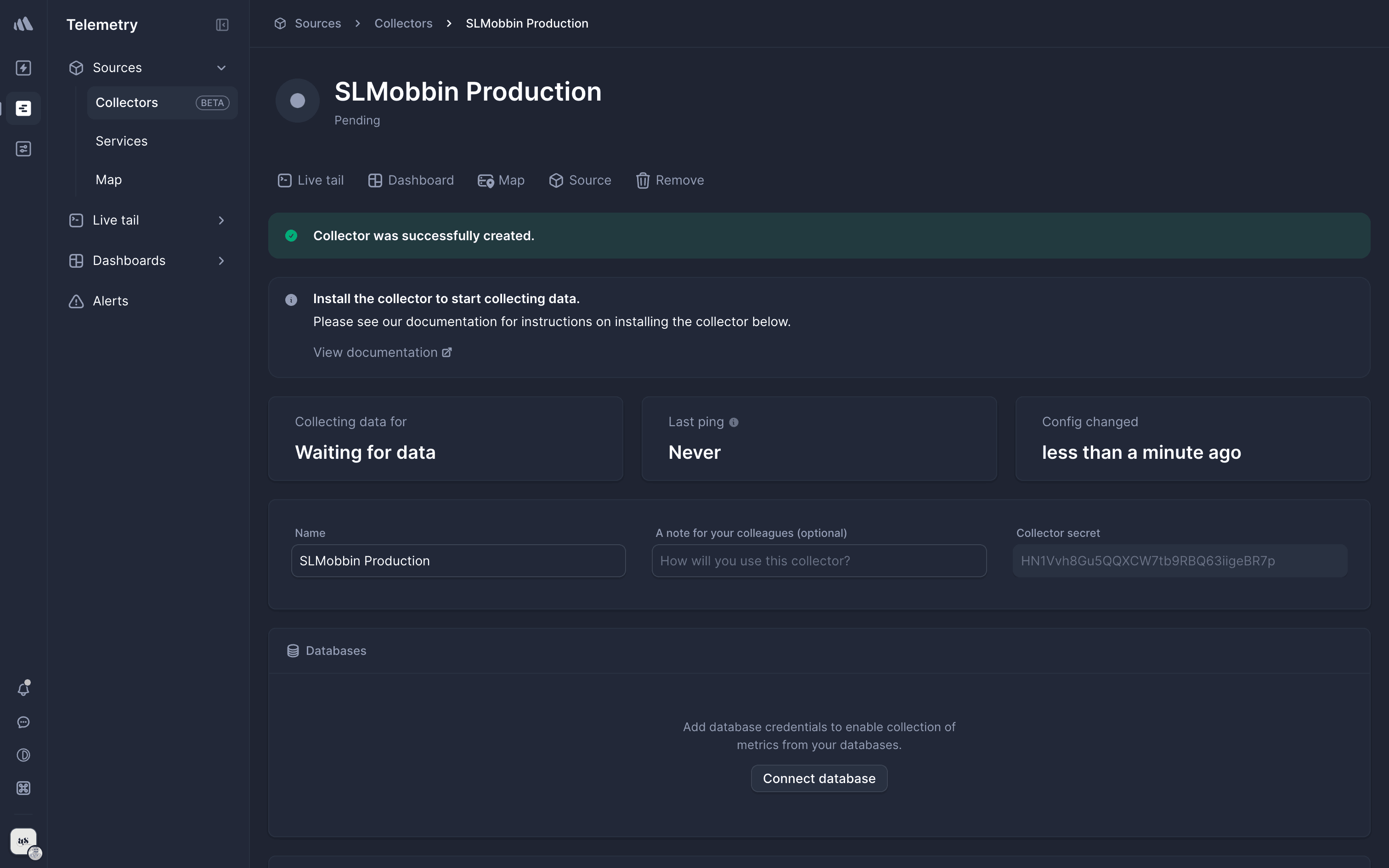This screenshot has width=1389, height=868.
Task: Open the Live tail tab of collector
Action: tap(311, 180)
